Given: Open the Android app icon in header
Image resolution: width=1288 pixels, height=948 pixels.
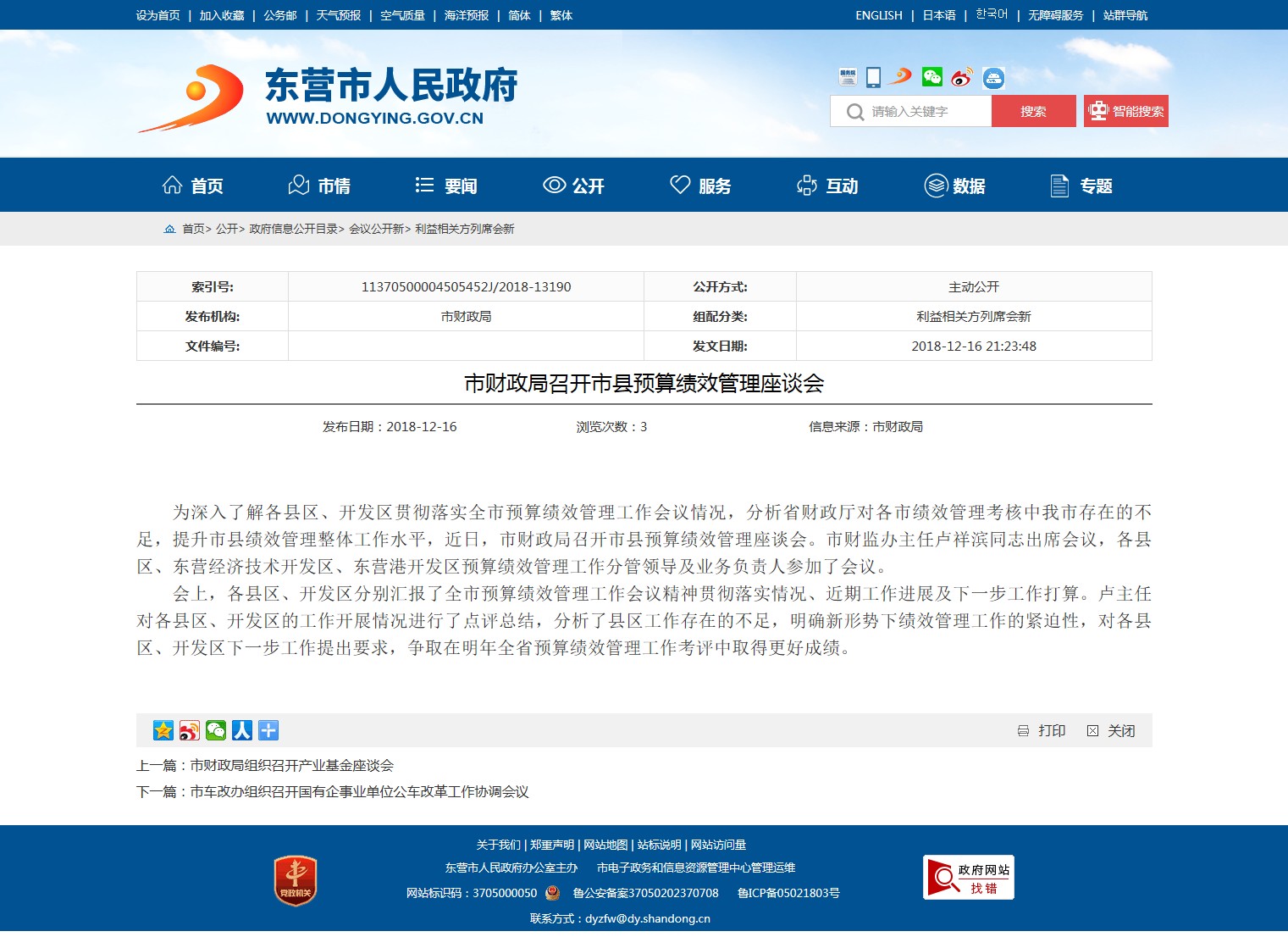Looking at the screenshot, I should (x=993, y=79).
